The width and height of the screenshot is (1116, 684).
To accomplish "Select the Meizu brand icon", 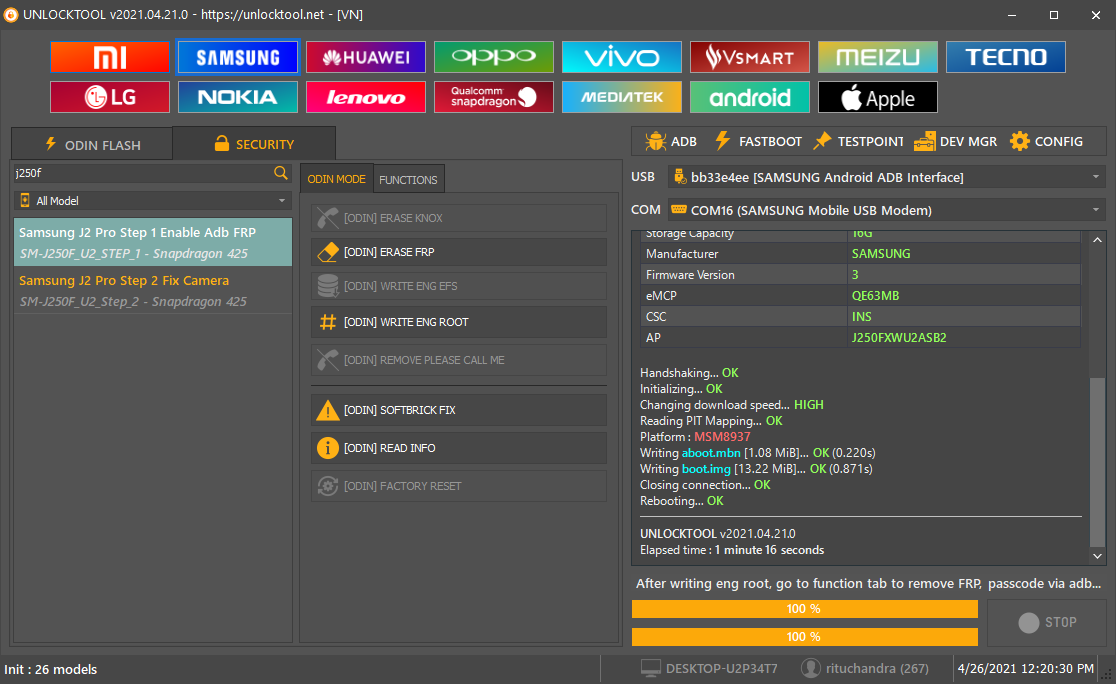I will [x=878, y=57].
